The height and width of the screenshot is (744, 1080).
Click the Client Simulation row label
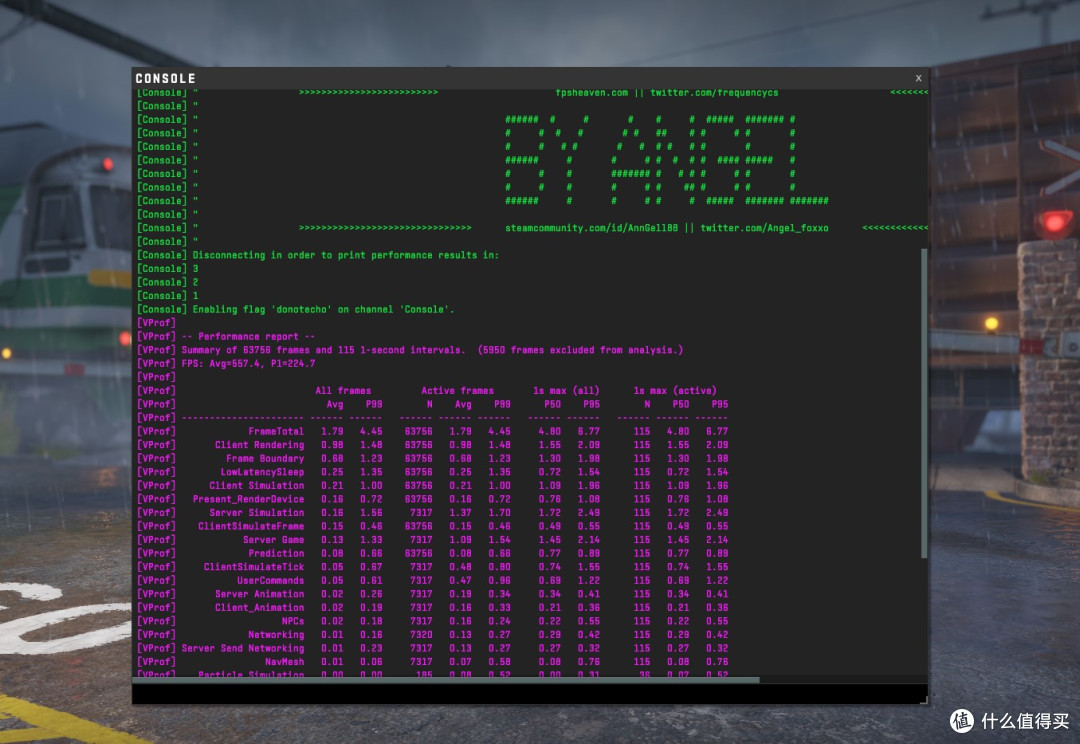click(256, 486)
